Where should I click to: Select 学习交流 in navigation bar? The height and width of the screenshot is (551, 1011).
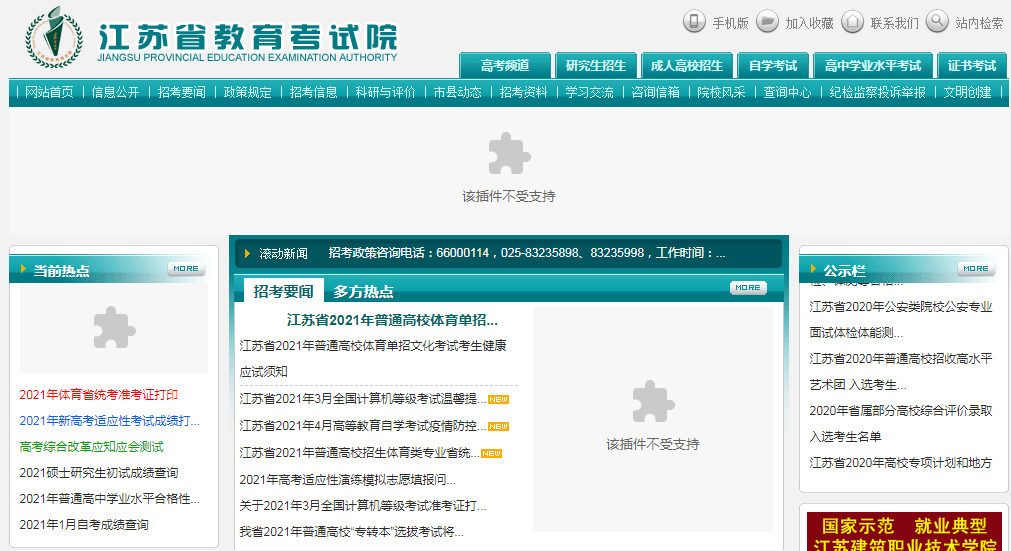pos(589,92)
